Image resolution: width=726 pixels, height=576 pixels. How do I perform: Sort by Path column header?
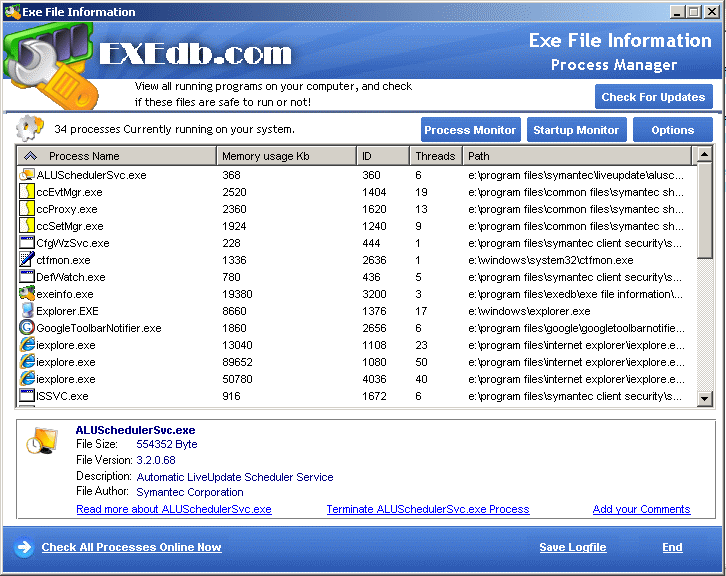[x=577, y=156]
